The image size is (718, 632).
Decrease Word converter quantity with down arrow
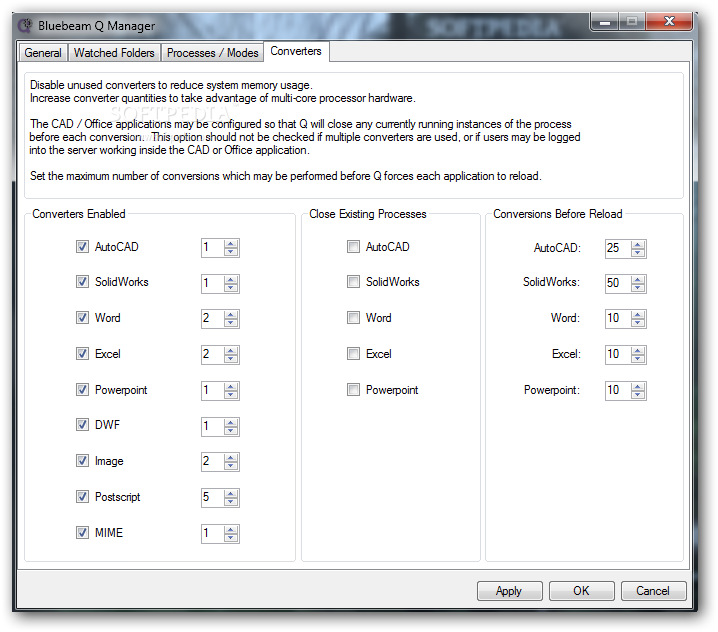coord(231,322)
